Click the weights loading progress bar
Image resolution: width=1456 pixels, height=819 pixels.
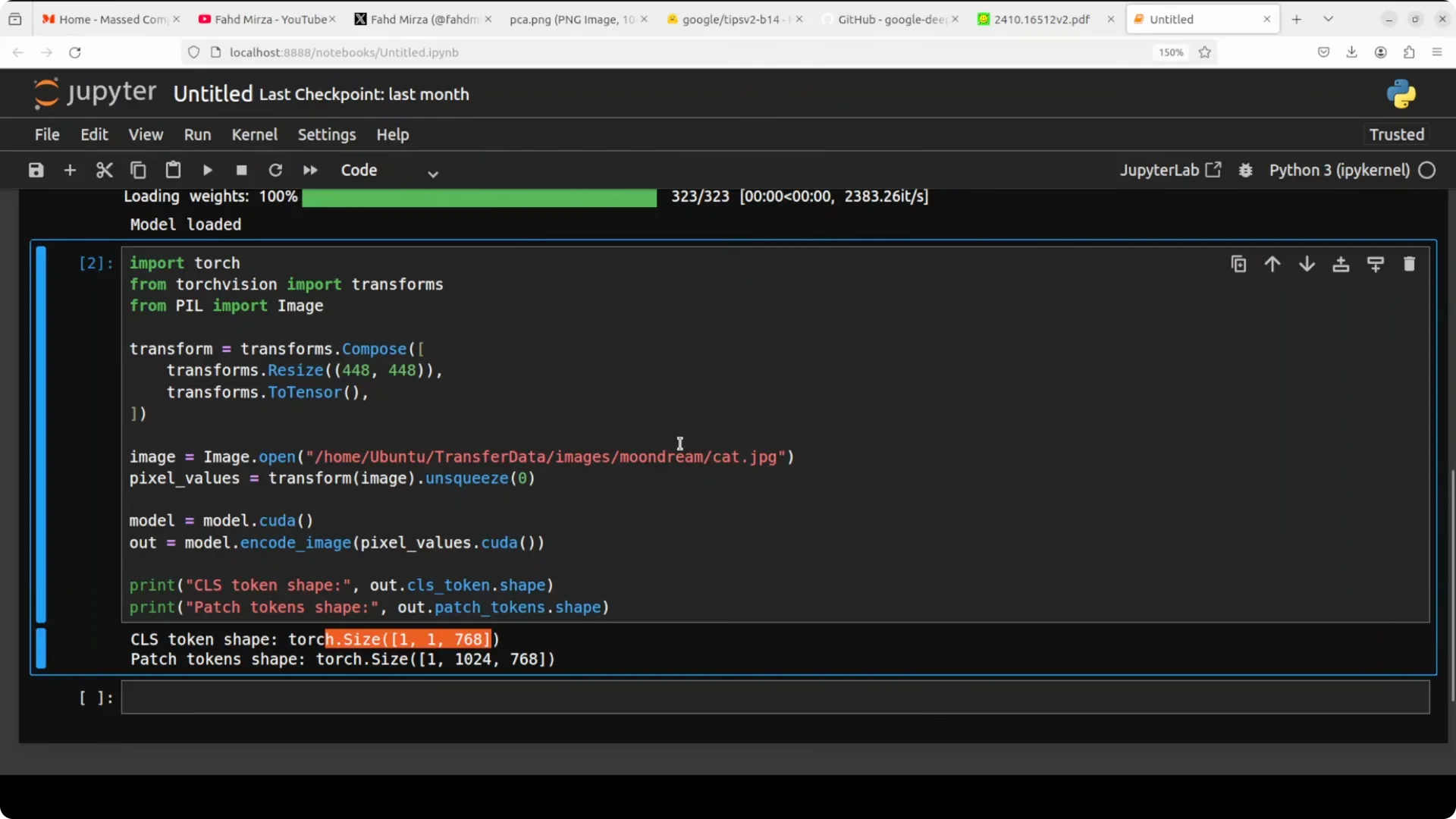(x=479, y=197)
